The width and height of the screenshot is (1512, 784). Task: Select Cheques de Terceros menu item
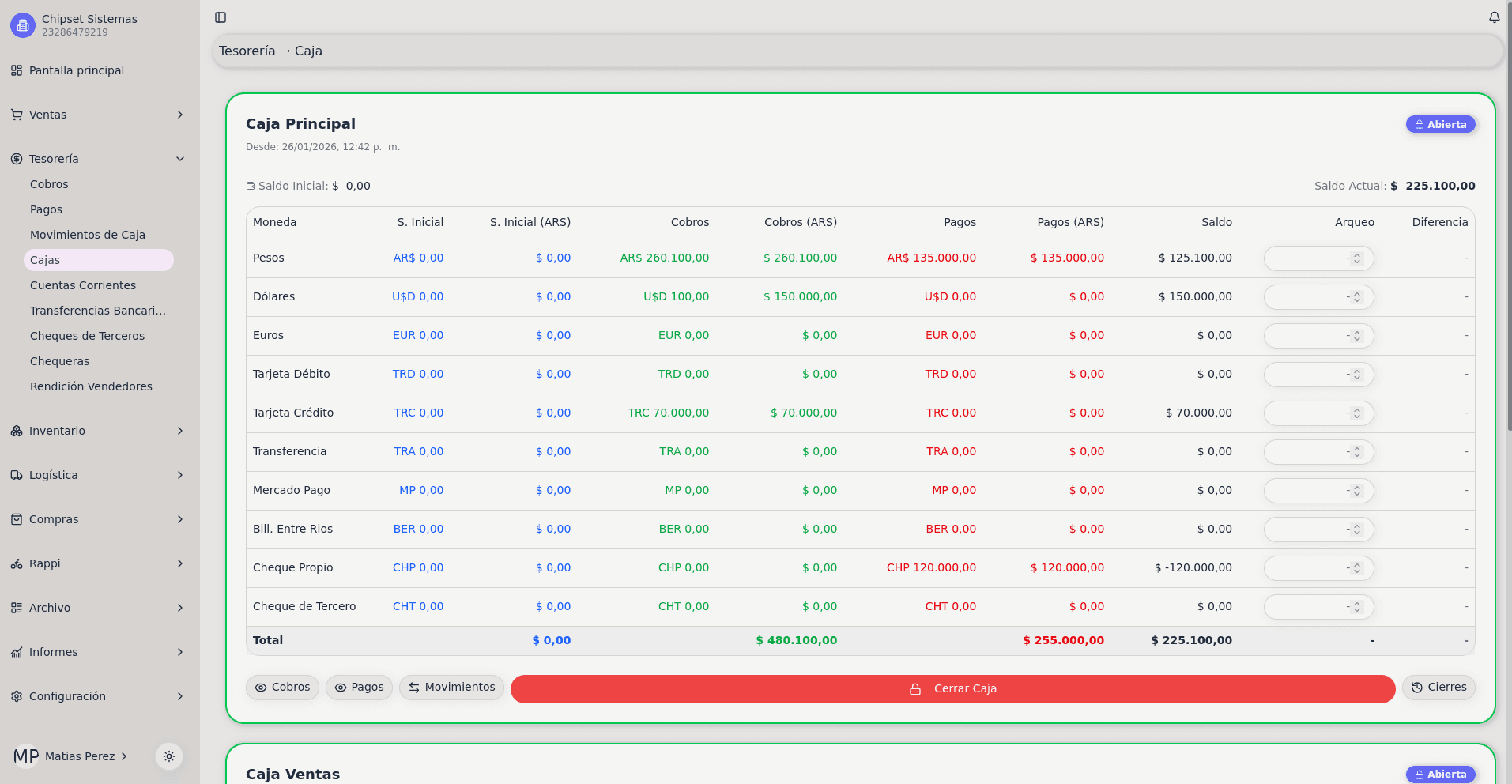[87, 335]
